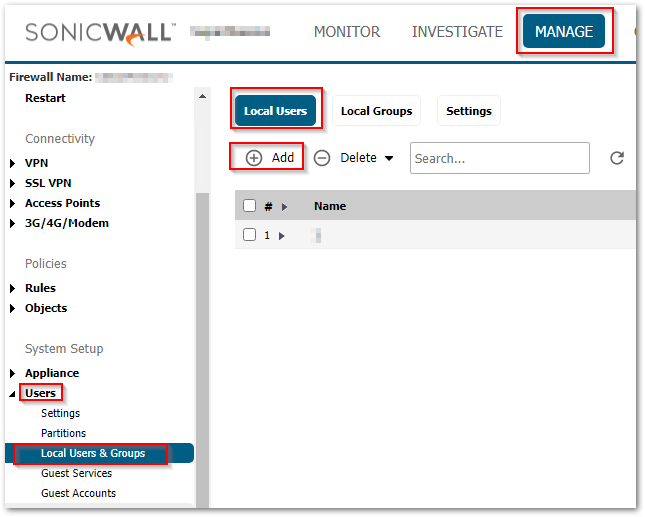
Task: Click the Search input field
Action: [x=499, y=158]
